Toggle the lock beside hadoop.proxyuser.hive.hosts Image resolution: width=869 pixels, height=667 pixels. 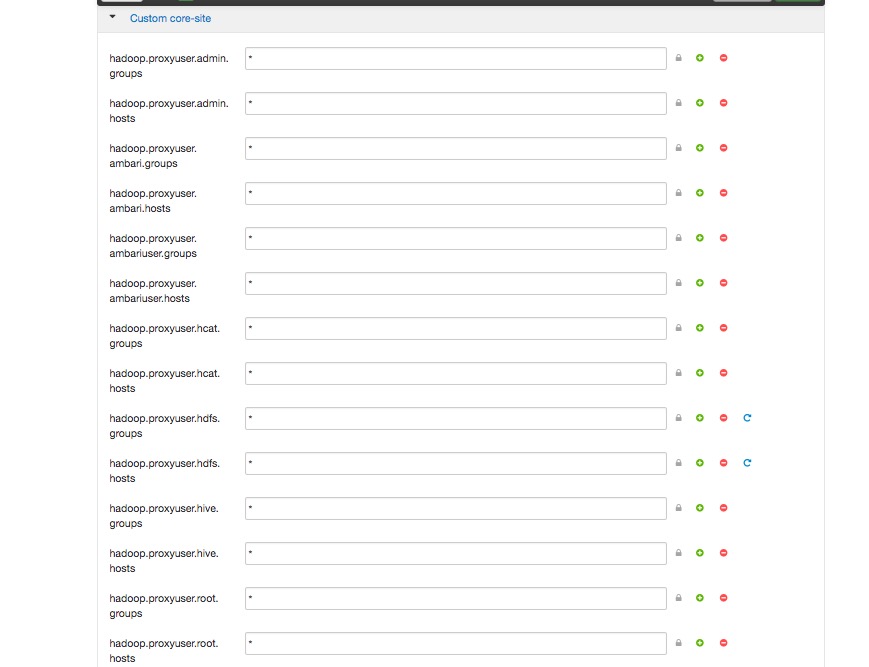pyautogui.click(x=678, y=553)
